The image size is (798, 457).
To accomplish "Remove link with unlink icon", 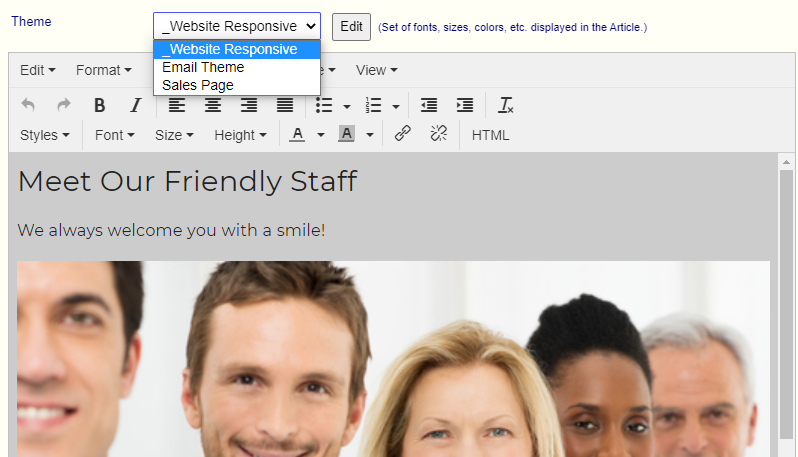I will point(439,134).
